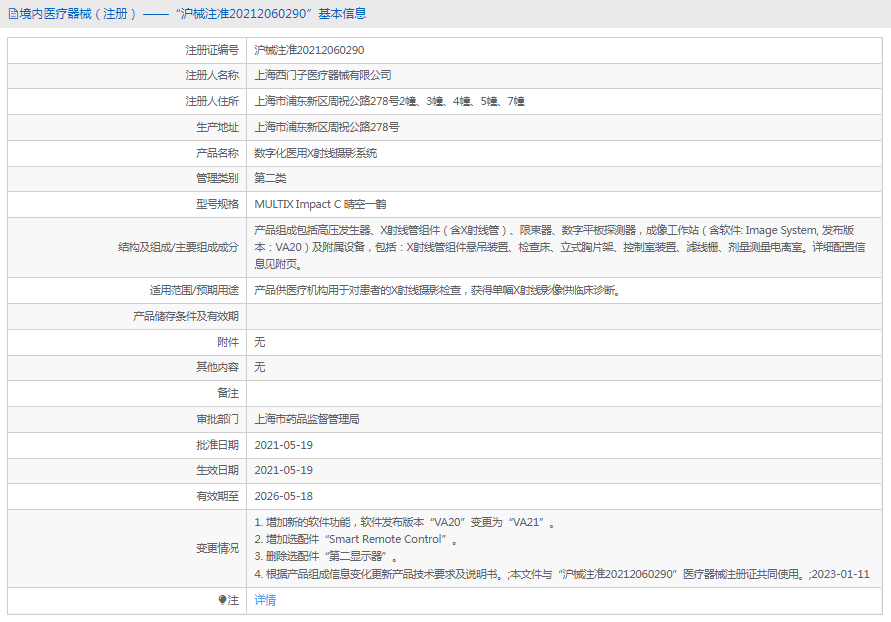Viewport: 891px width, 622px height.
Task: Click the 注册人住所 address with 2幢、3幢
Action: coord(389,101)
